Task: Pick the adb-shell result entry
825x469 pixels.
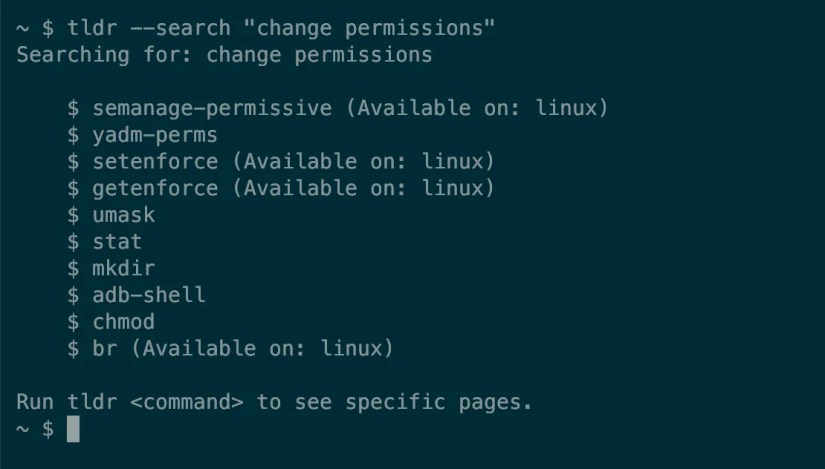Action: [149, 295]
